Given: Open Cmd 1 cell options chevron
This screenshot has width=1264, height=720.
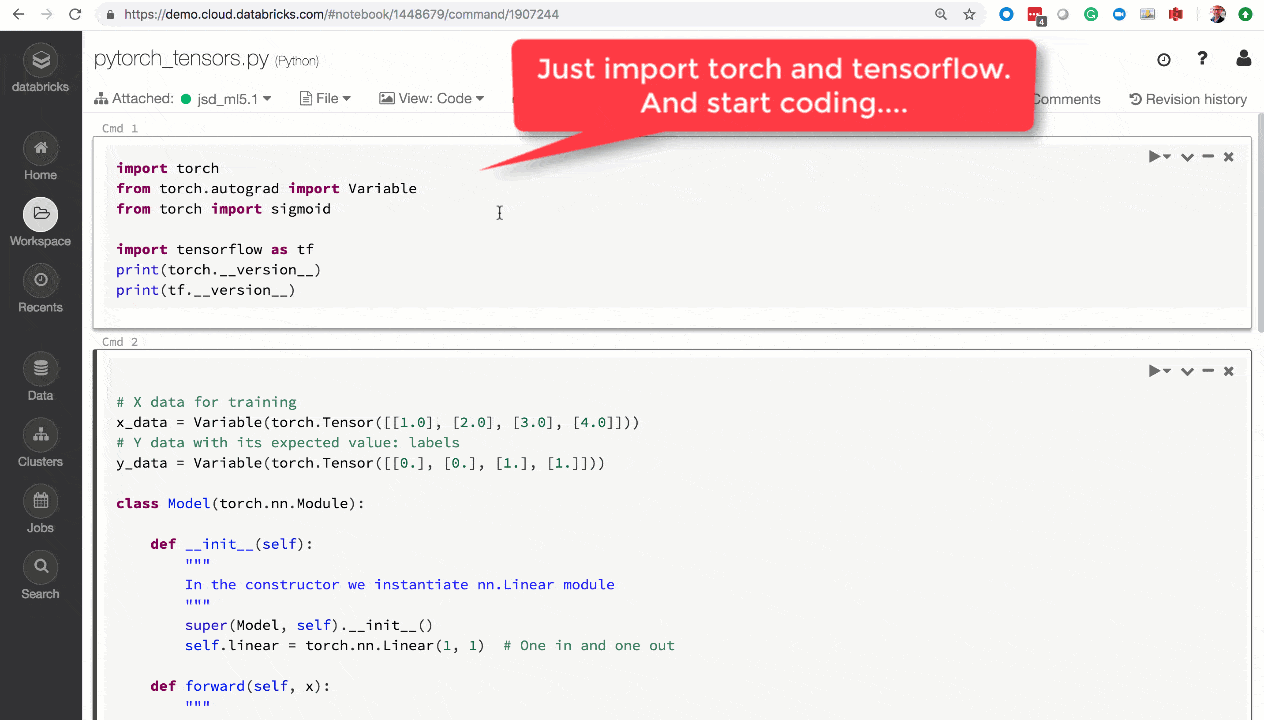Looking at the screenshot, I should (1187, 157).
